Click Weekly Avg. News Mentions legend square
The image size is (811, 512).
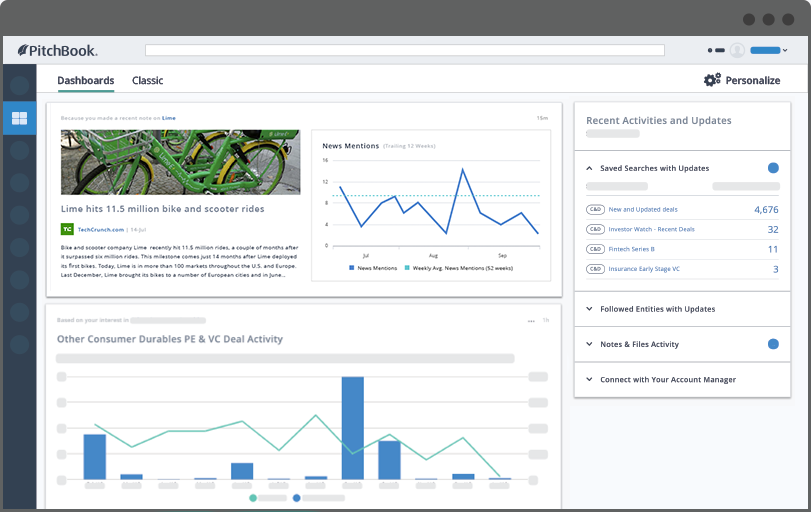(x=407, y=268)
